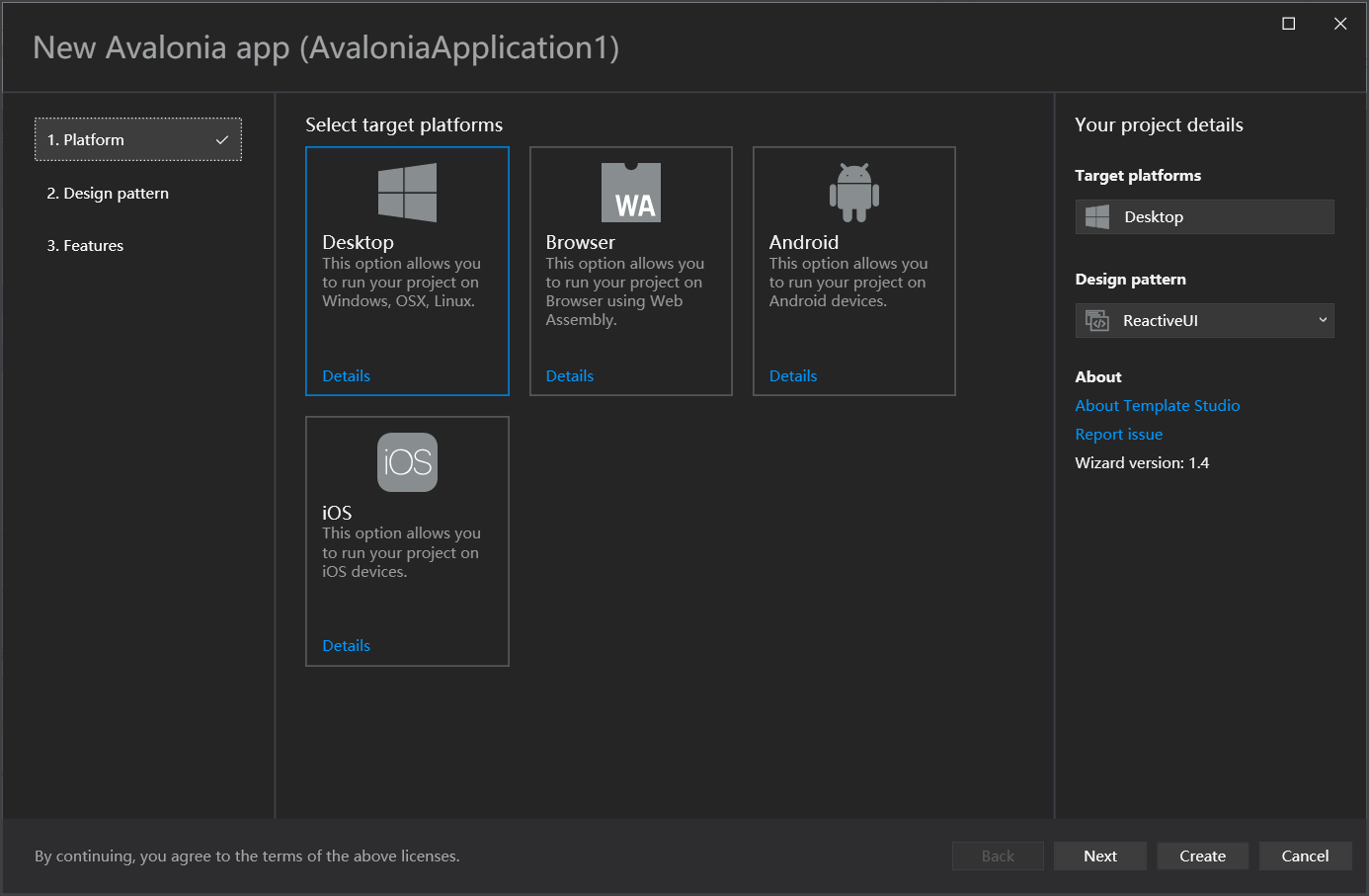Viewport: 1369px width, 896px height.
Task: Open the ReactiveUI design pattern dropdown
Action: [1204, 321]
